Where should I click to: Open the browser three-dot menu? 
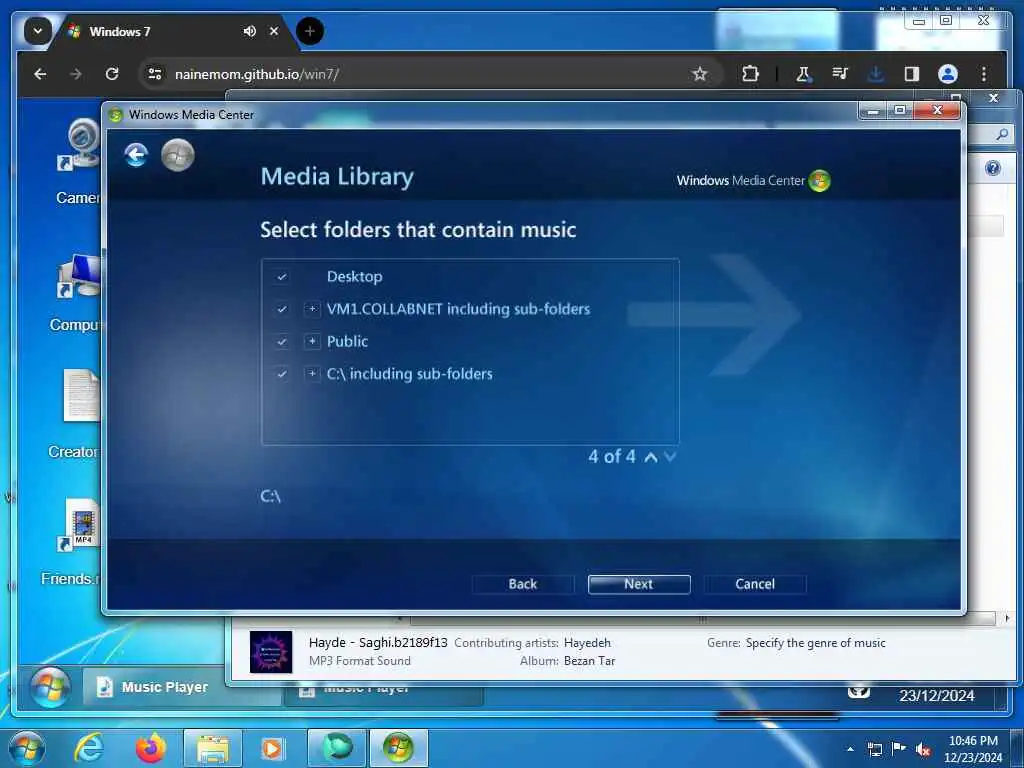point(984,74)
